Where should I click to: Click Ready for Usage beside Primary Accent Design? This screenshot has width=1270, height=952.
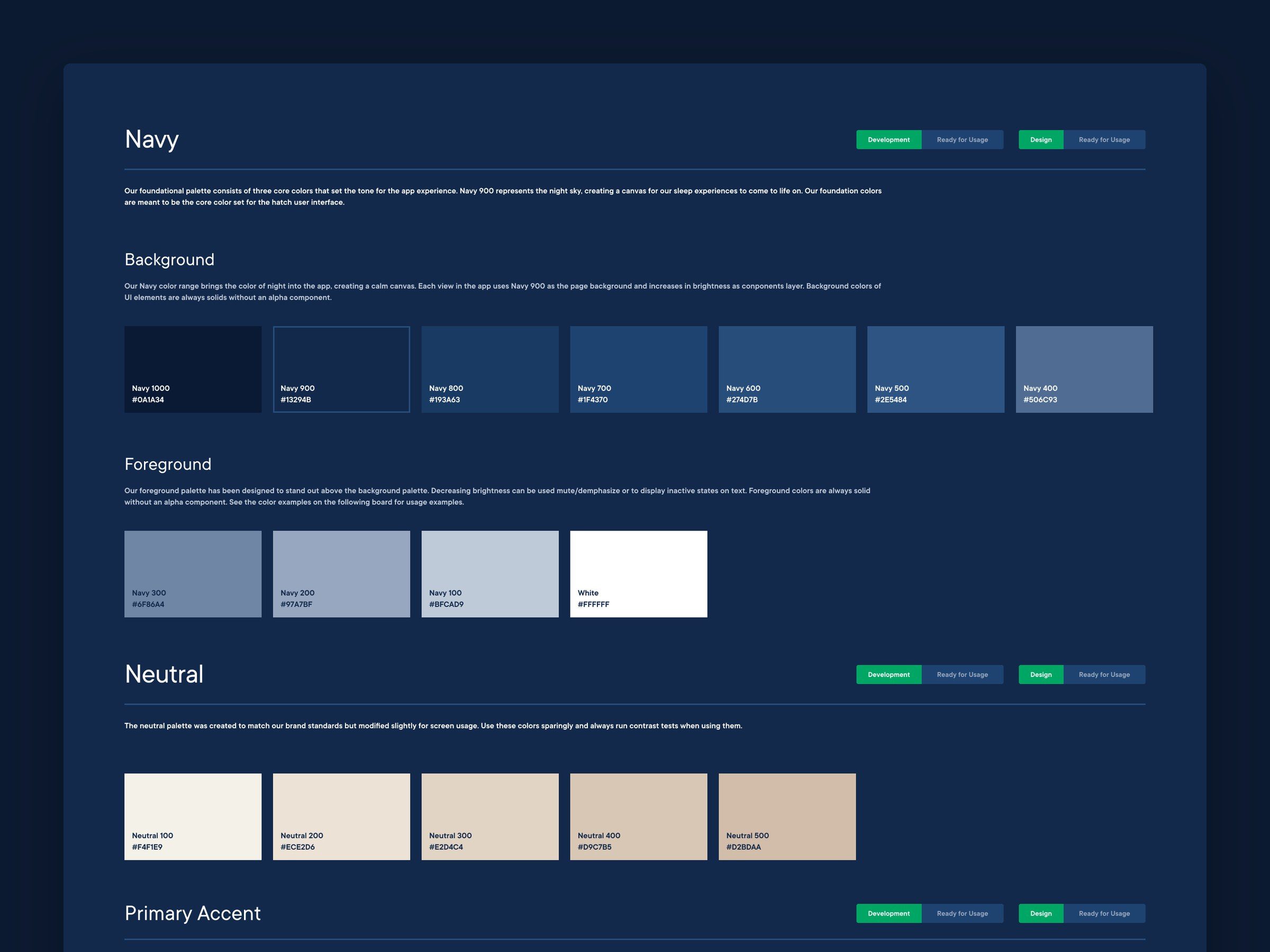point(1104,913)
